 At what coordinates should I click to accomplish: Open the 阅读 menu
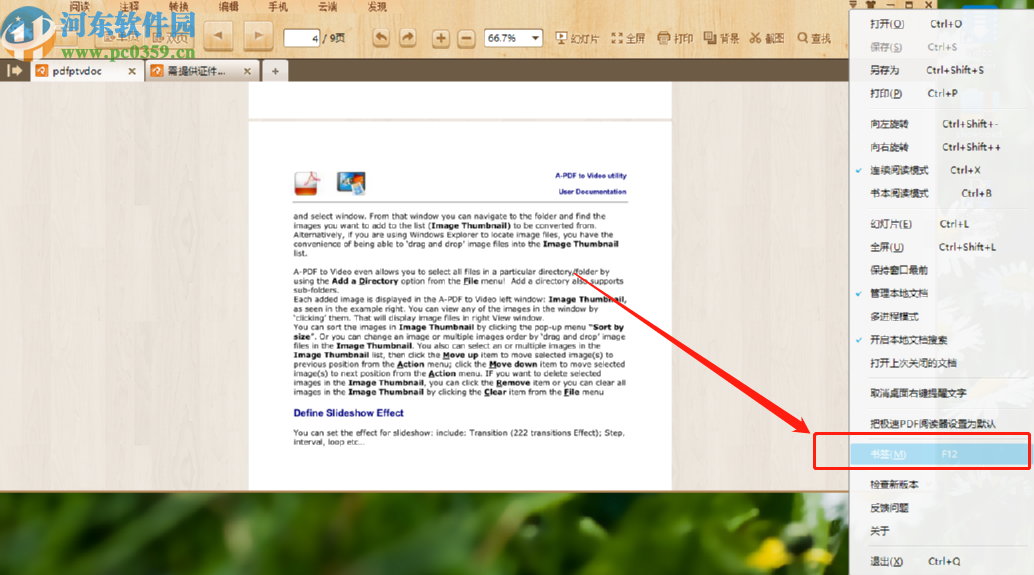pos(79,7)
